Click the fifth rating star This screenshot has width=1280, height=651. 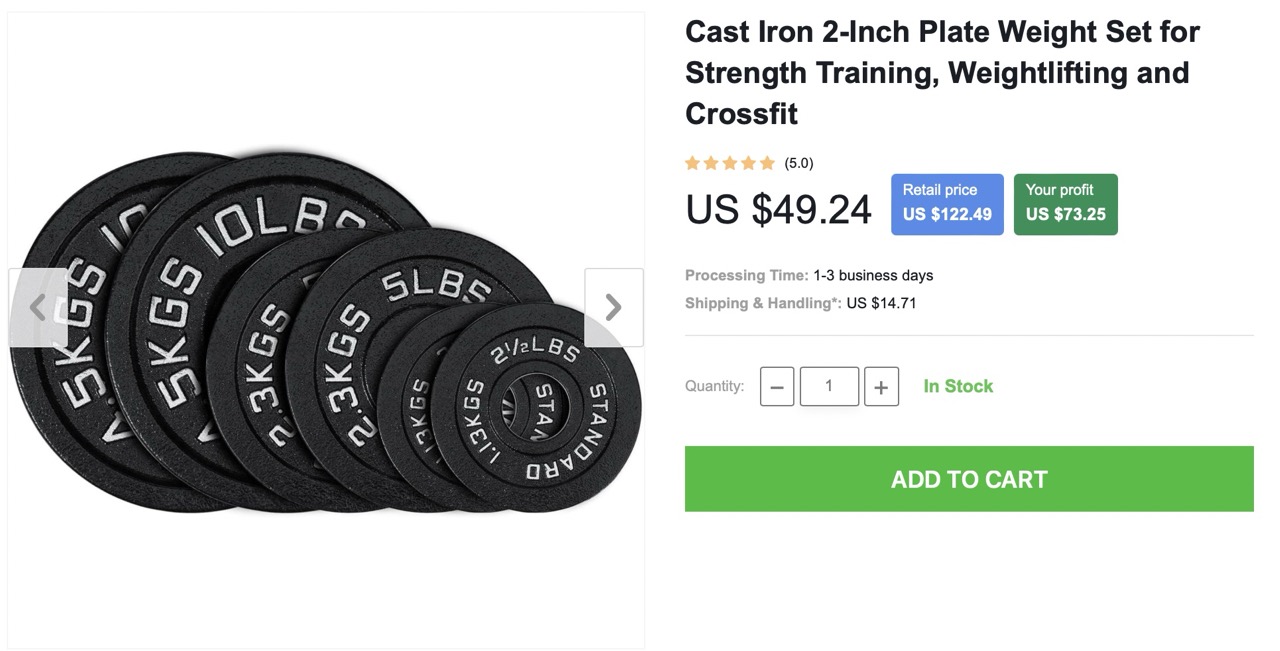coord(767,163)
